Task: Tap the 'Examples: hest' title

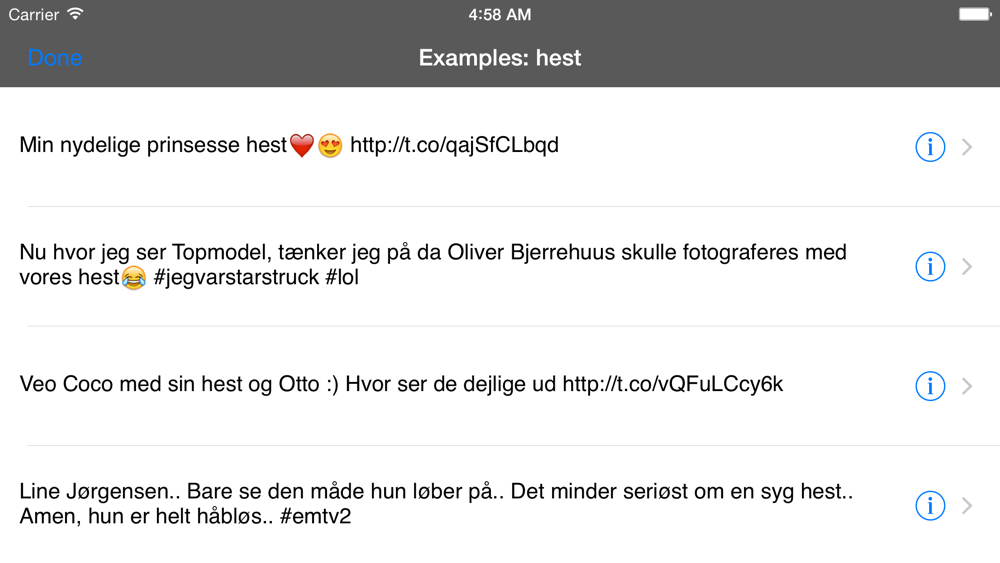Action: (500, 58)
